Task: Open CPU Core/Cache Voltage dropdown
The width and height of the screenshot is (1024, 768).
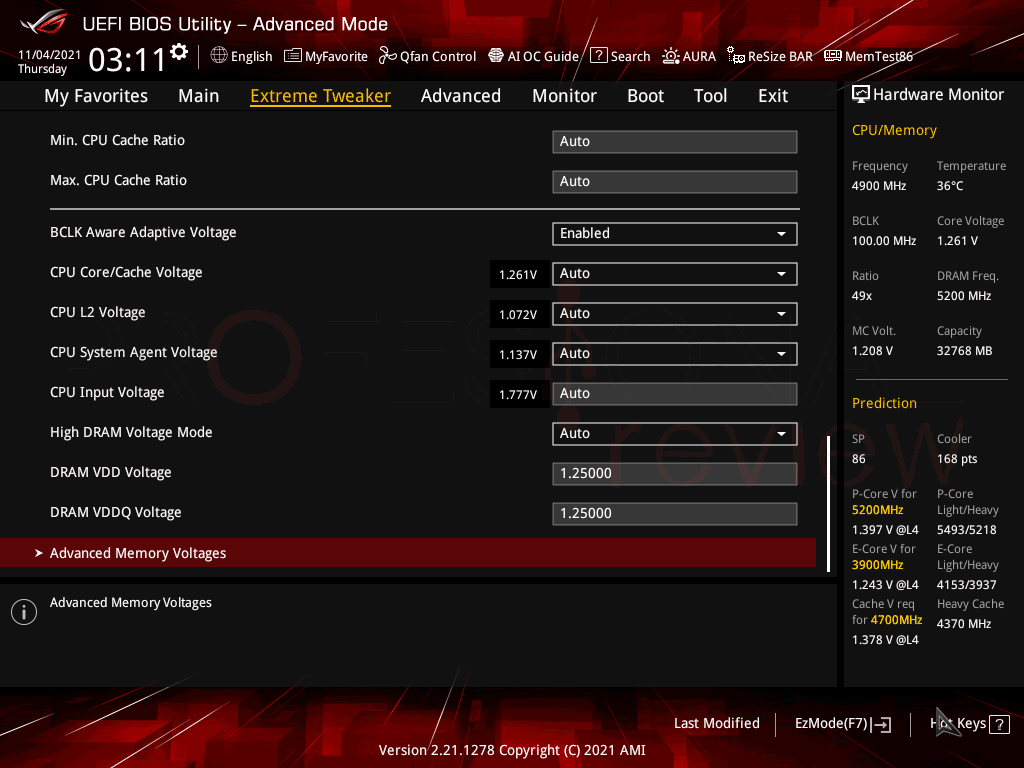Action: (675, 274)
